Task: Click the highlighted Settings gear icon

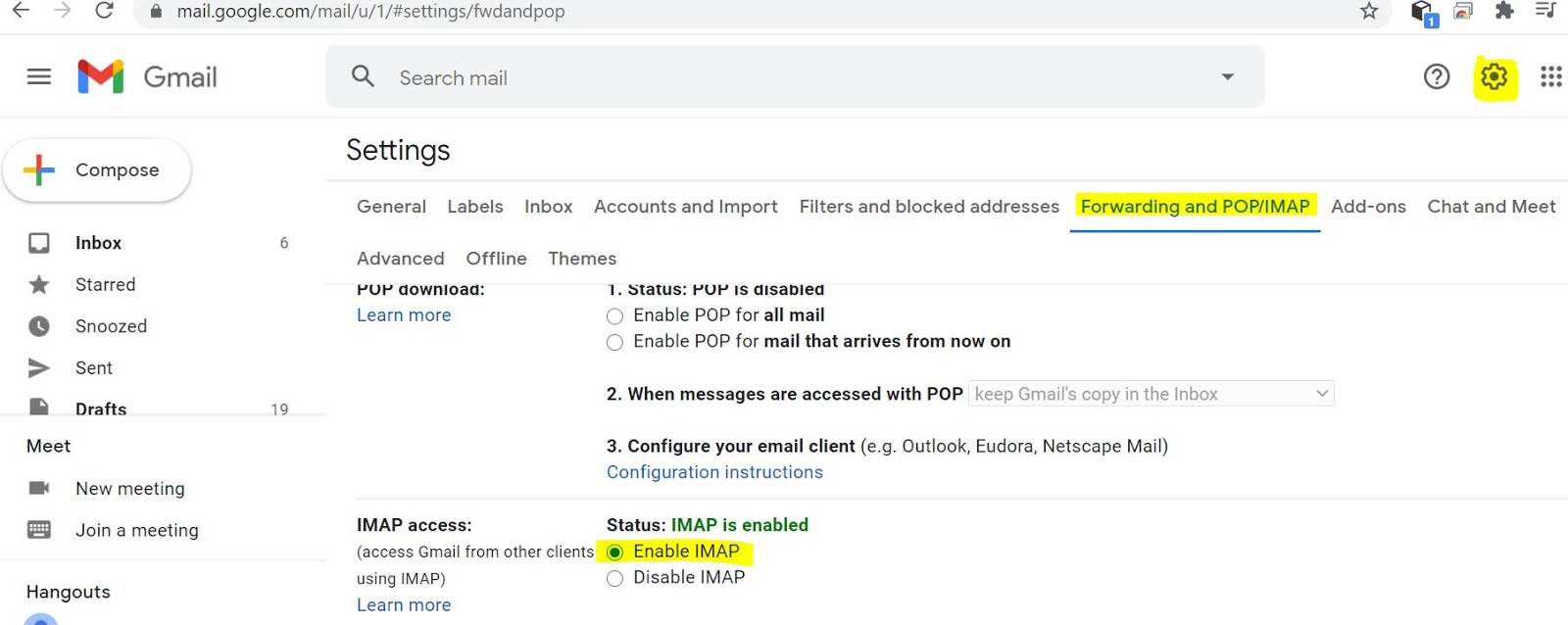Action: click(x=1493, y=76)
